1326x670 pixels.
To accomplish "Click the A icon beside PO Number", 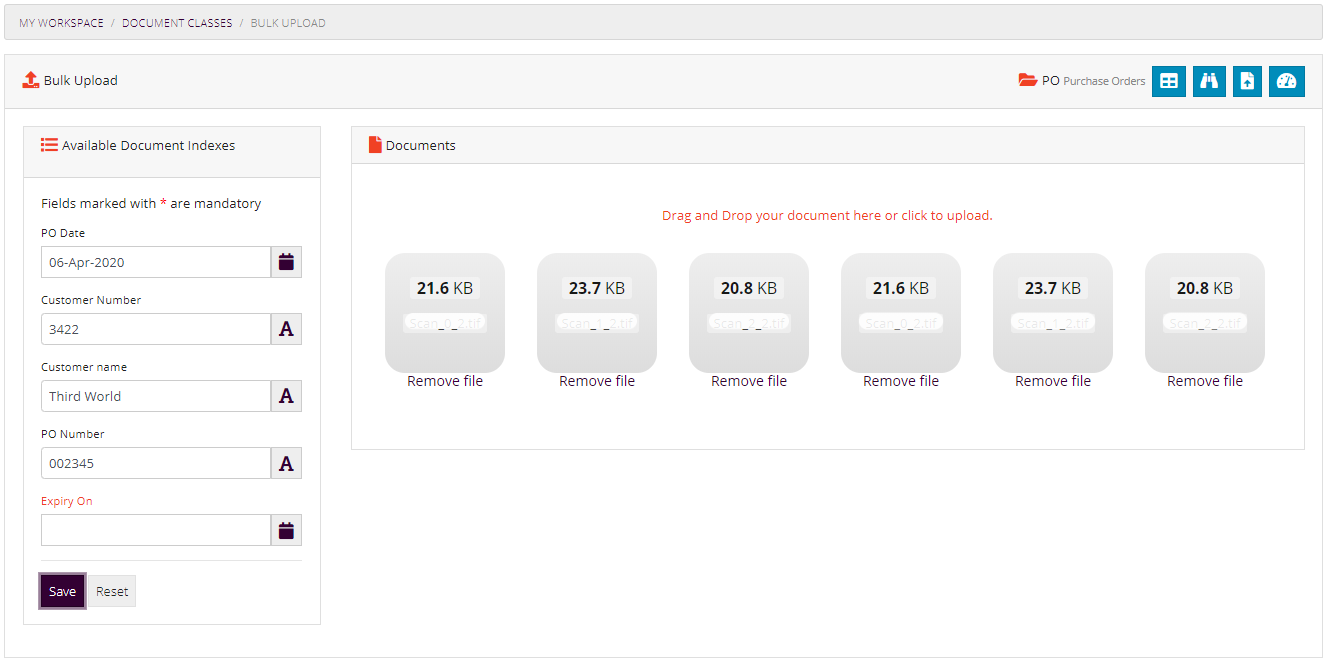I will coord(286,462).
